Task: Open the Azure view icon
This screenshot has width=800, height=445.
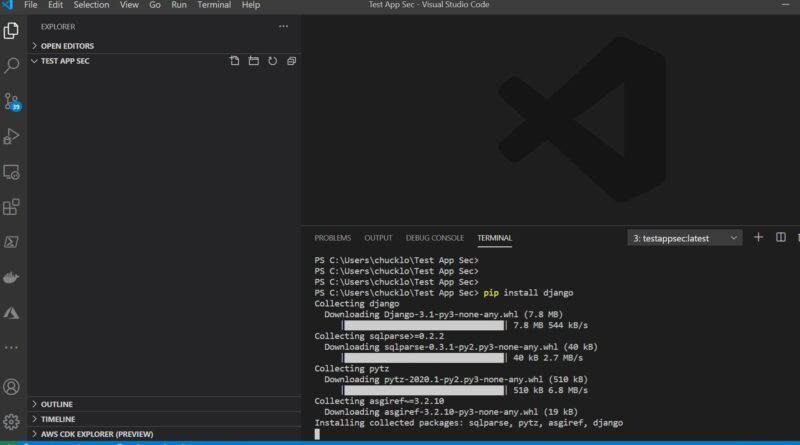Action: (11, 313)
